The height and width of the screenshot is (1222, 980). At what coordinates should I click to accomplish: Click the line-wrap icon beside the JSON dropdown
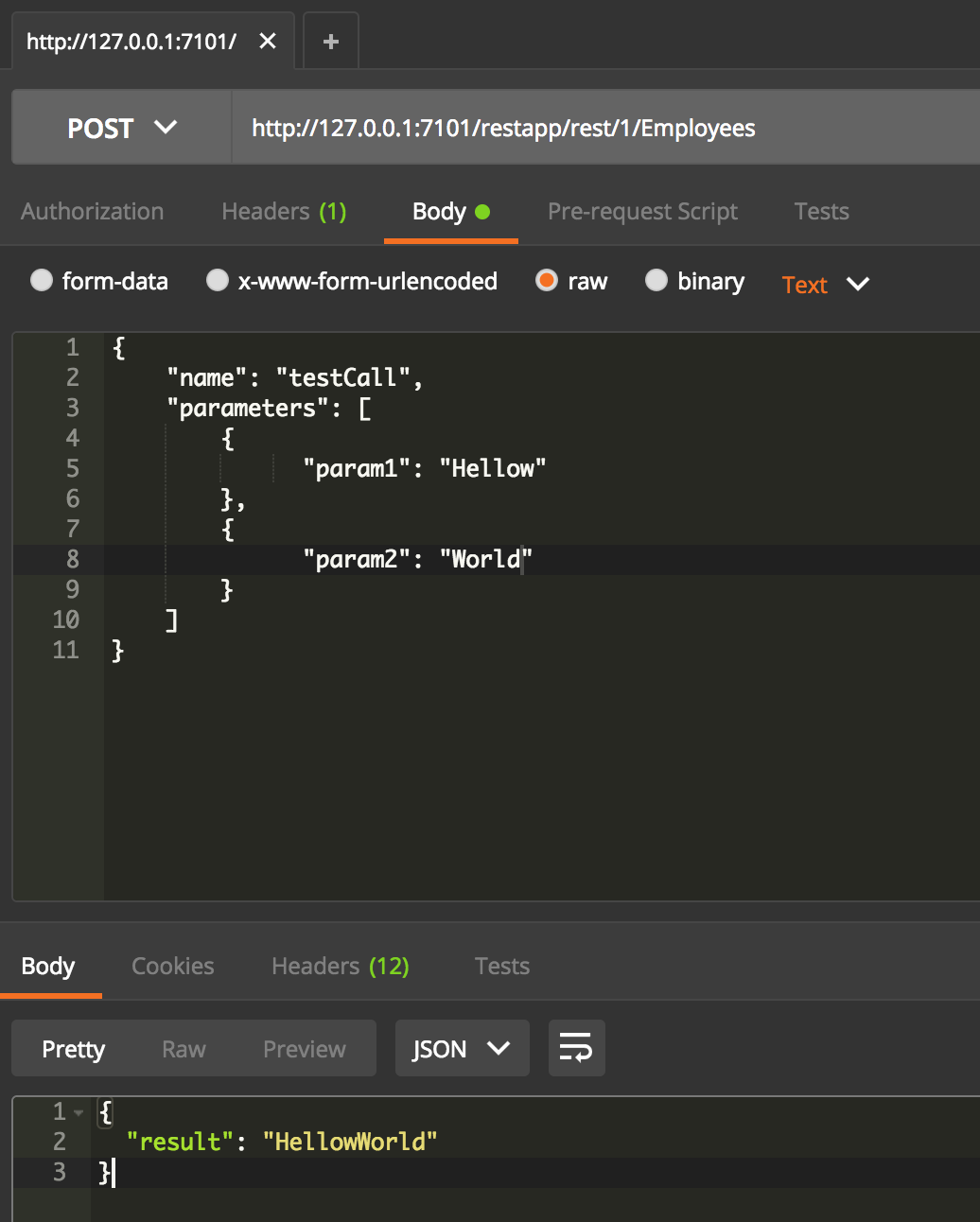click(x=576, y=1048)
